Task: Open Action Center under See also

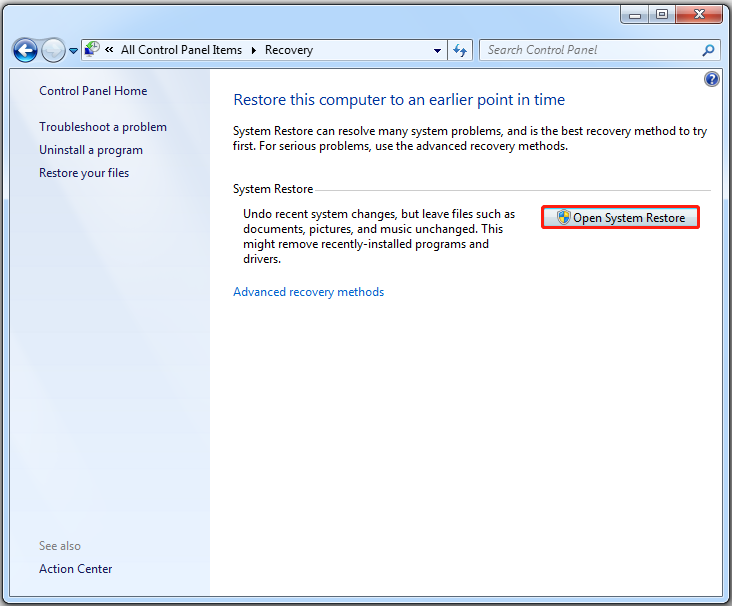Action: coord(76,569)
